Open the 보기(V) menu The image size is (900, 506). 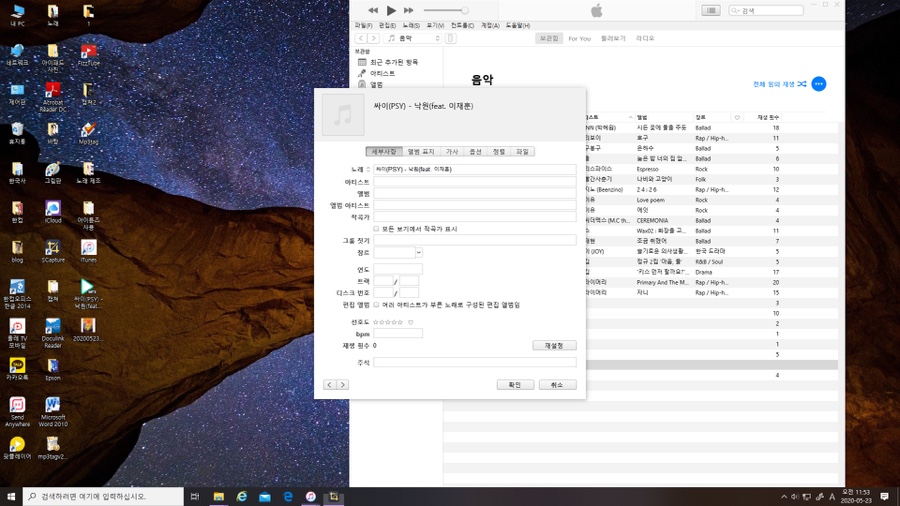tap(435, 25)
